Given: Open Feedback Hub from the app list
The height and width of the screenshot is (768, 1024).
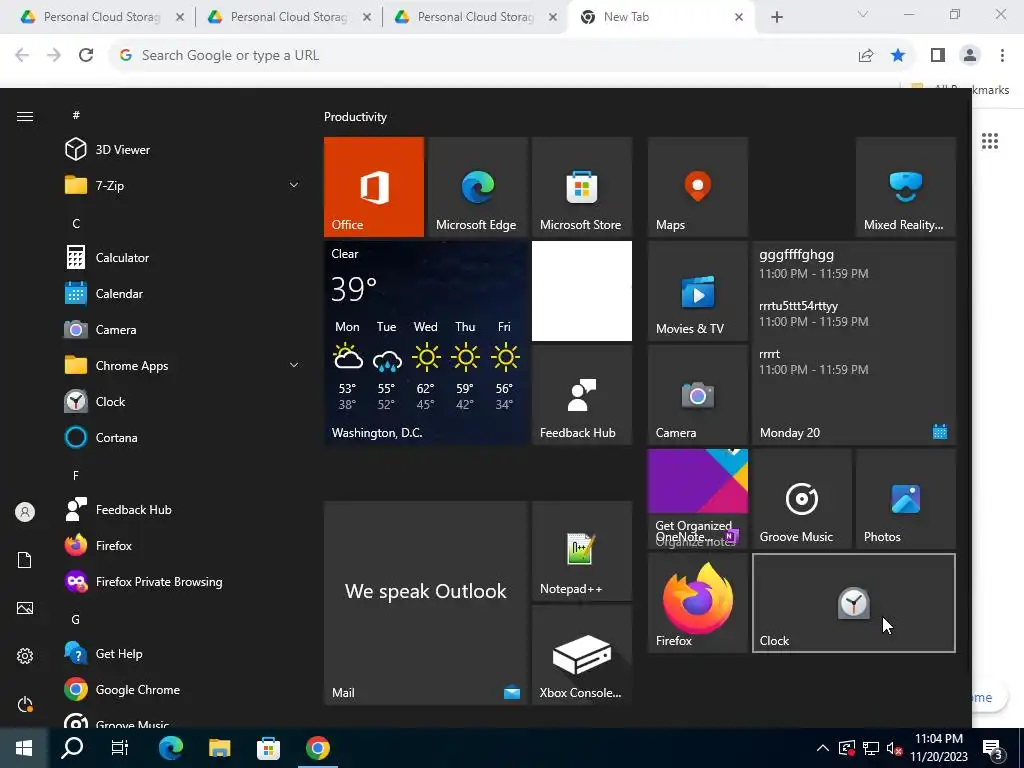Looking at the screenshot, I should tap(183, 509).
